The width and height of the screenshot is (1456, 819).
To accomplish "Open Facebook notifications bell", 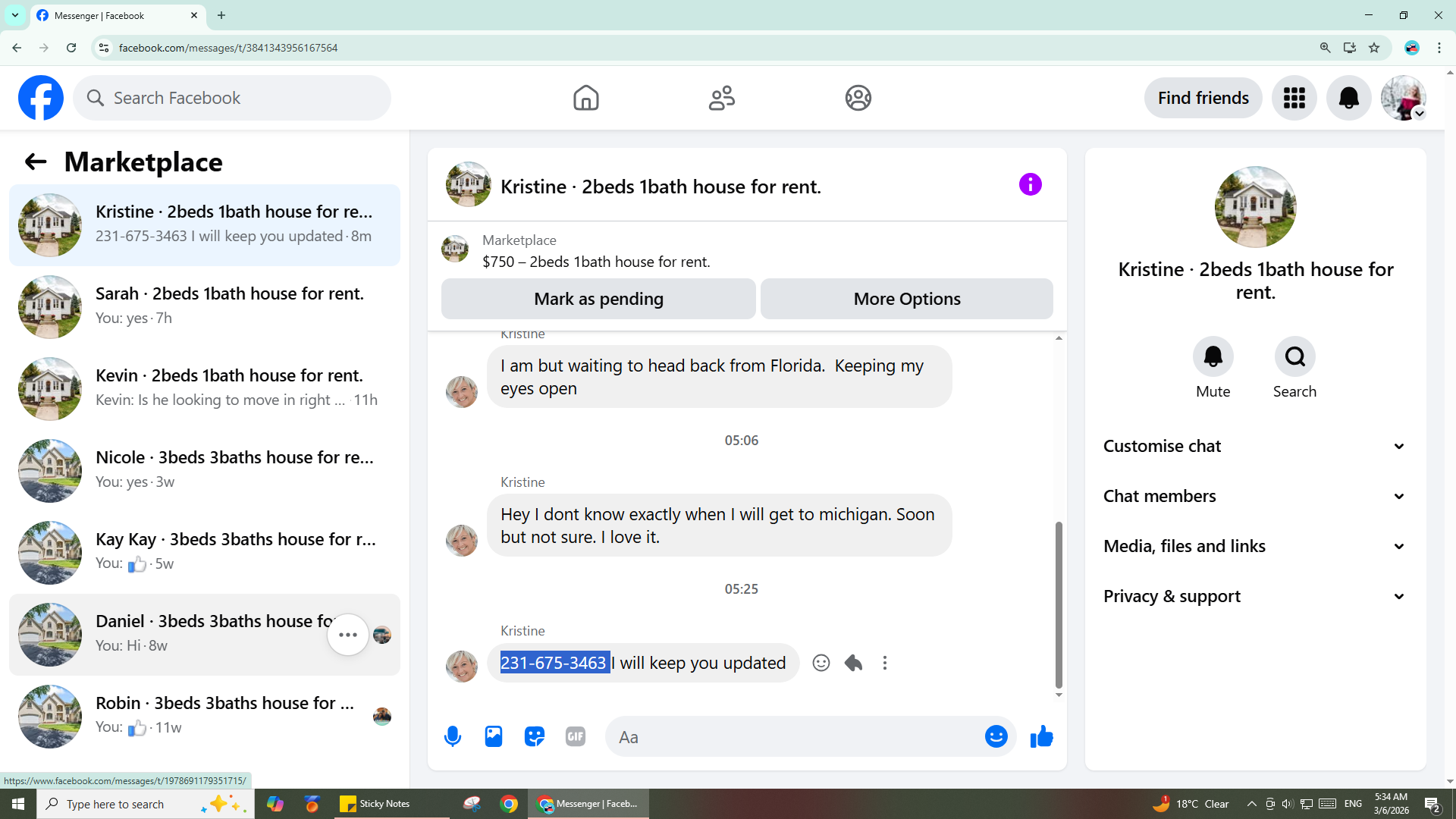I will (1348, 98).
